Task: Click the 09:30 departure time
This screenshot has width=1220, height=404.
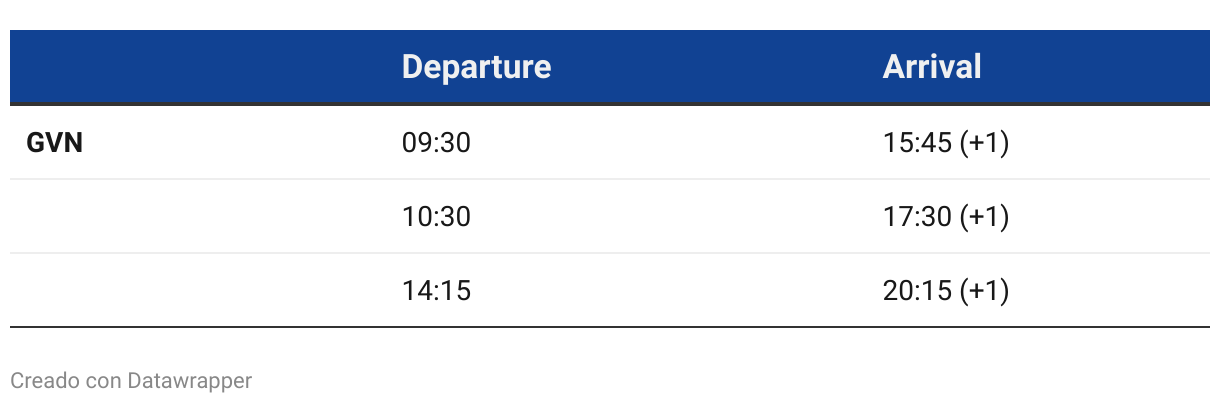Action: tap(436, 144)
